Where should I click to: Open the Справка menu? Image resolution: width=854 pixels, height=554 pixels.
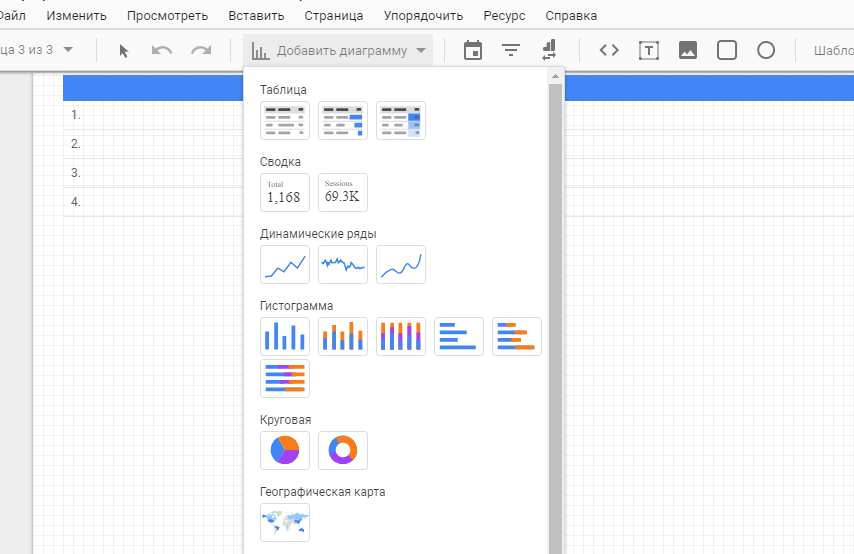[x=571, y=16]
